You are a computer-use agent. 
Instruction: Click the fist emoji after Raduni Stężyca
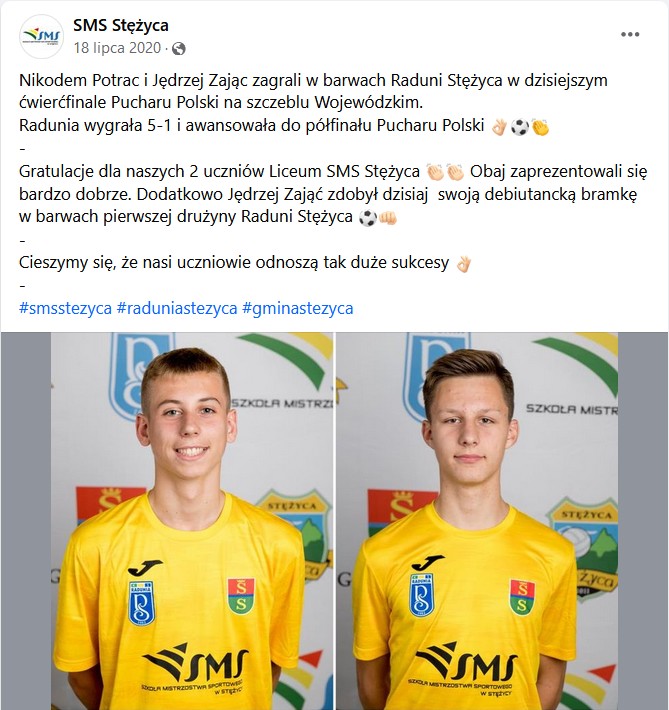tap(388, 218)
